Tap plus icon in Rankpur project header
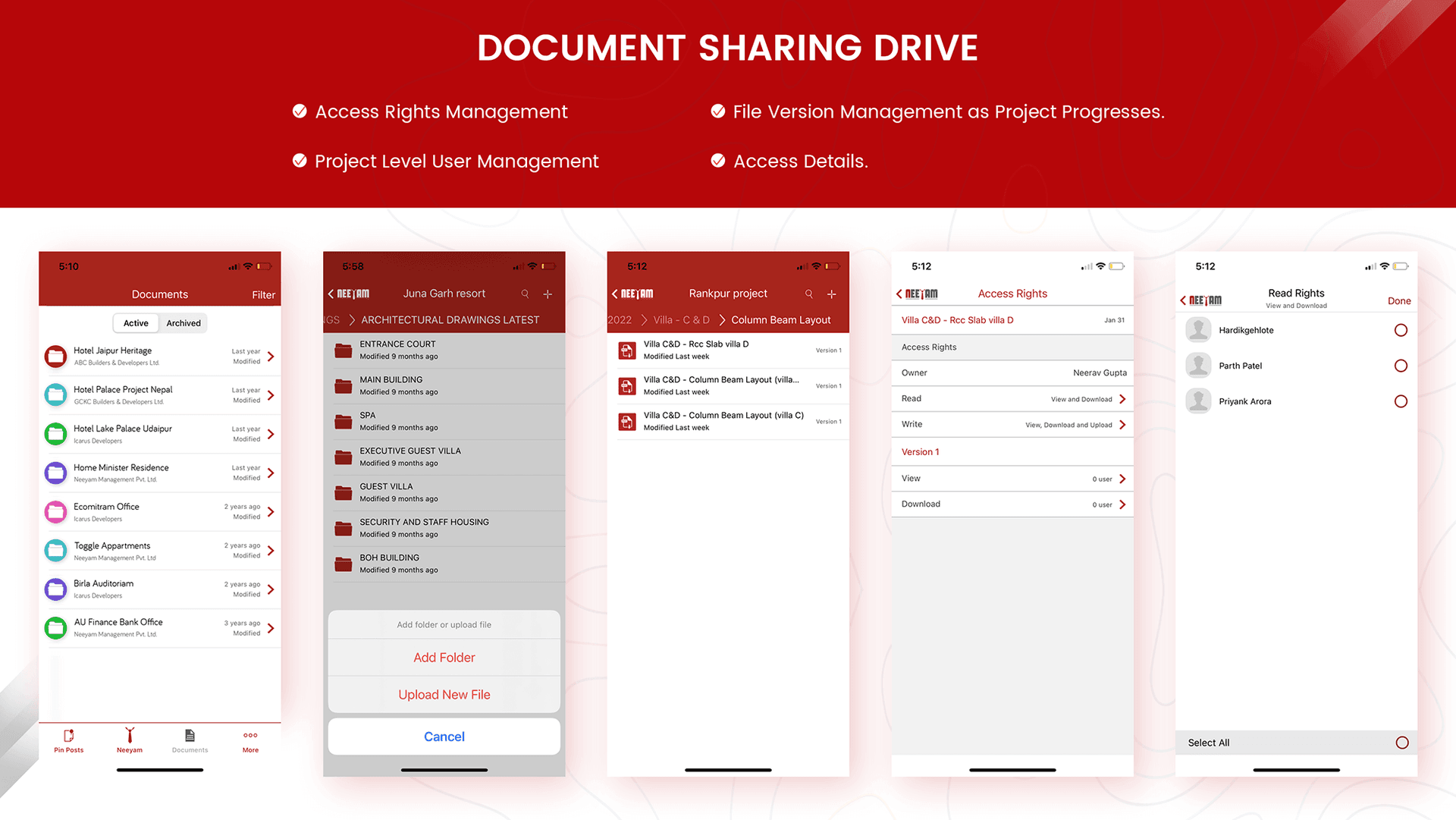The width and height of the screenshot is (1456, 820). (831, 294)
